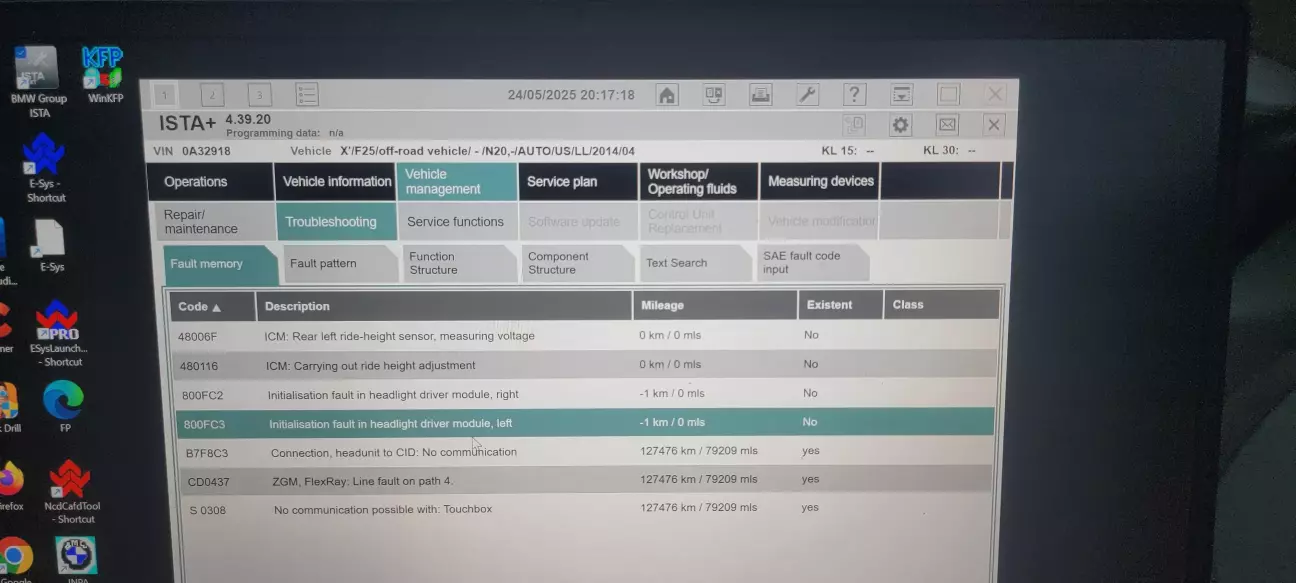This screenshot has width=1296, height=583.
Task: Open the print icon in top toolbar
Action: pyautogui.click(x=760, y=95)
